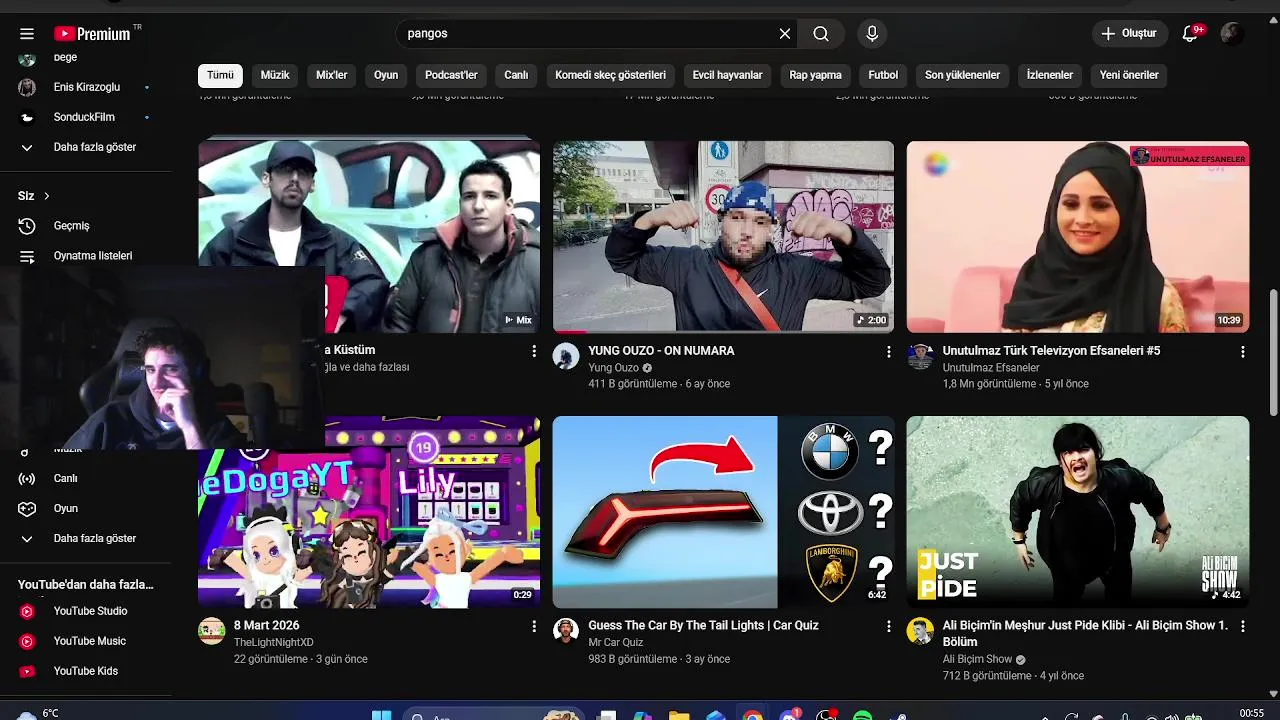Select the Tümü filter chip
The width and height of the screenshot is (1280, 720).
pyautogui.click(x=220, y=75)
